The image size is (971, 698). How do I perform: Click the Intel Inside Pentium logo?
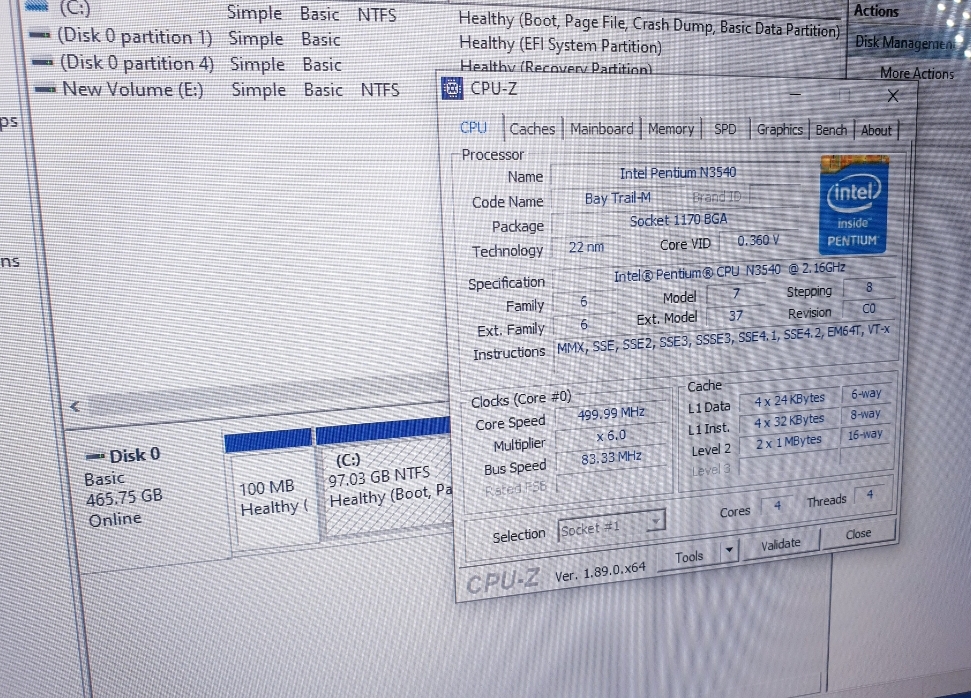point(852,203)
